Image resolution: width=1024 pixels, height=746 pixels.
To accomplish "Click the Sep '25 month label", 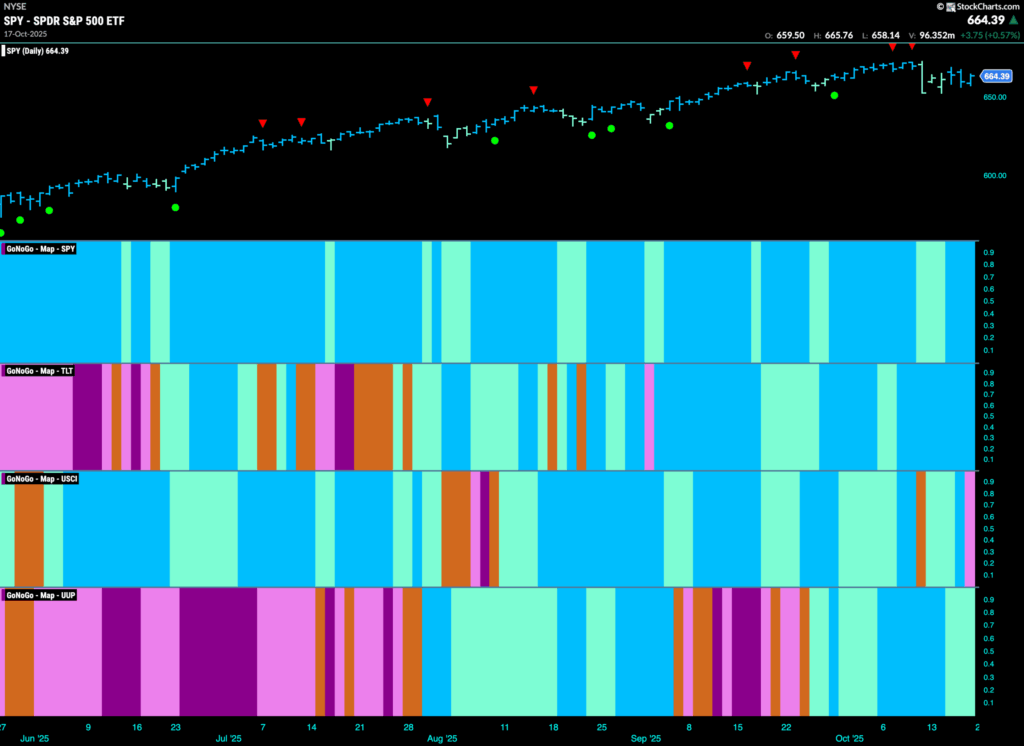I will 646,739.
